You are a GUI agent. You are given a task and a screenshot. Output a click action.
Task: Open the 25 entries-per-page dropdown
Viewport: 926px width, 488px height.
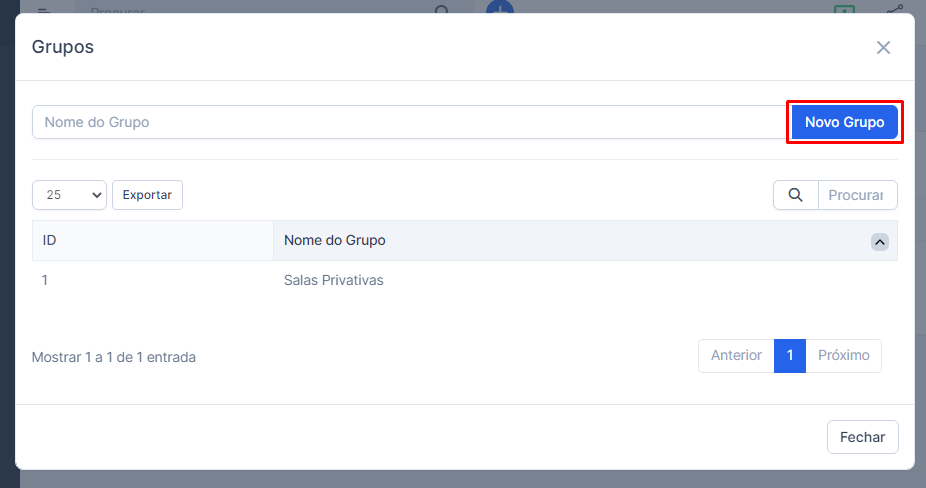(69, 195)
